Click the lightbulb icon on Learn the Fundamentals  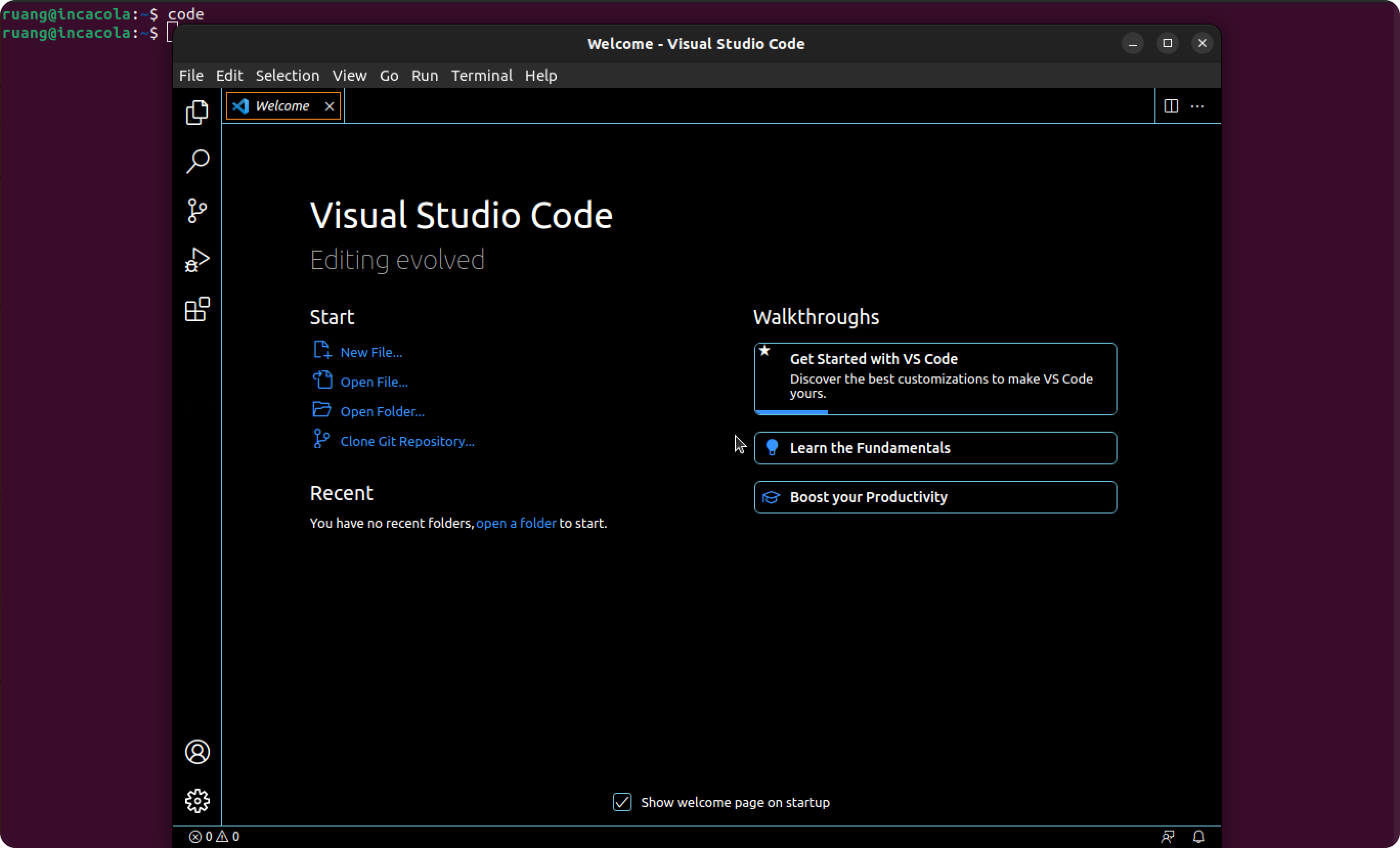tap(772, 448)
